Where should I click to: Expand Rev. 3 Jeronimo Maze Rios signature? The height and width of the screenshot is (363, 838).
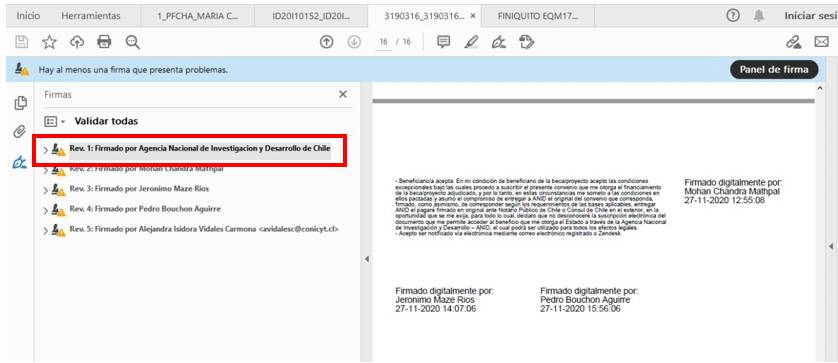point(45,189)
